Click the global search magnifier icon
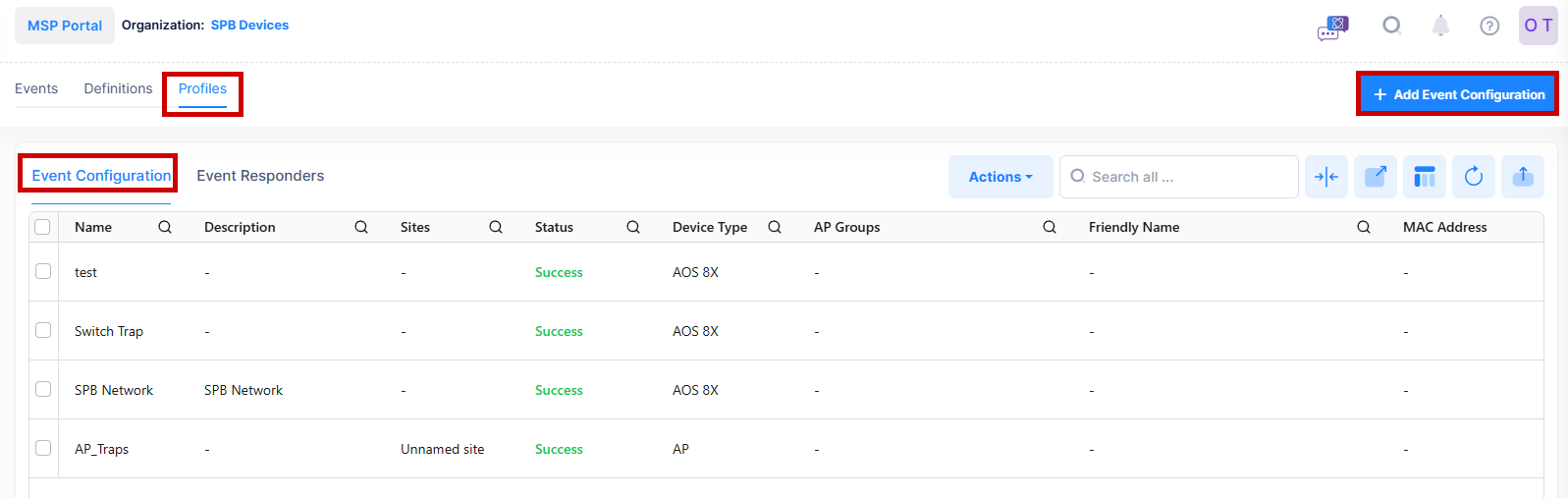The image size is (1568, 498). point(1391,26)
